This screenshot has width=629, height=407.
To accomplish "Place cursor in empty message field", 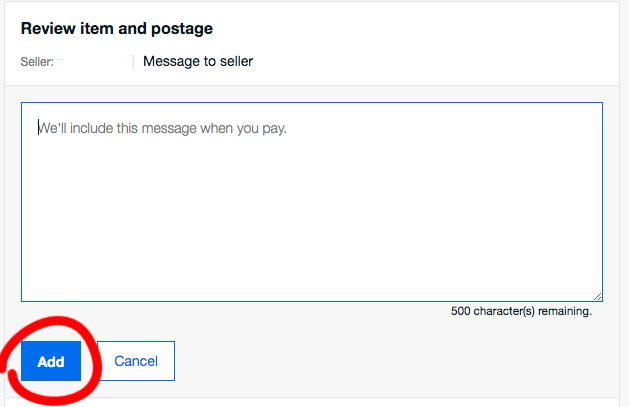I will 312,202.
